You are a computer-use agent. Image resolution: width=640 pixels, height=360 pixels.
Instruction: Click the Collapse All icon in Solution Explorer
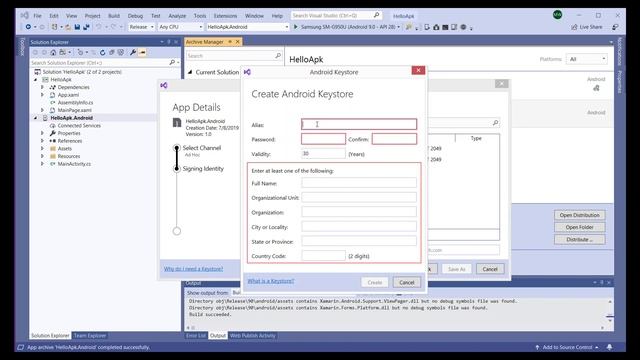[x=111, y=53]
